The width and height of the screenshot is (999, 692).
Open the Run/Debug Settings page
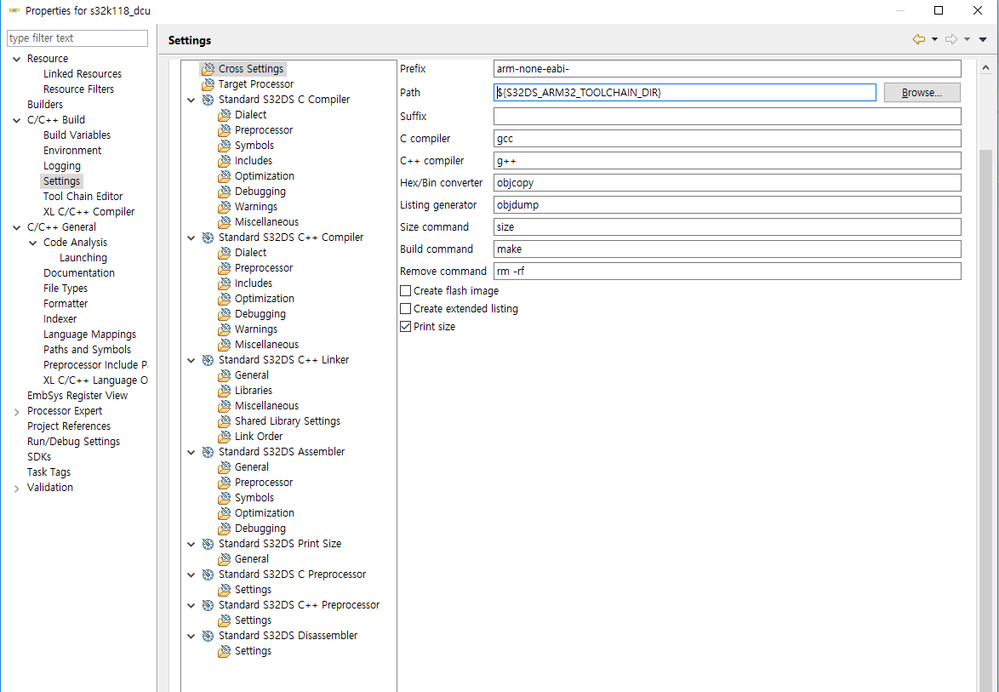(73, 442)
